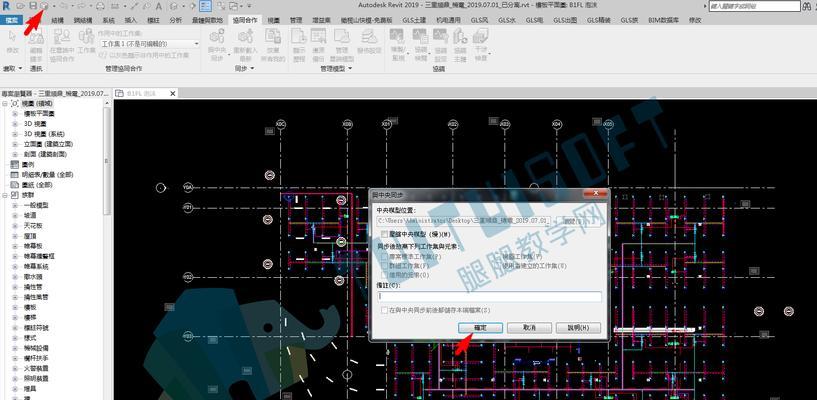Click 複製/監視 ribbon icon
This screenshot has height=400, width=817.
point(399,44)
